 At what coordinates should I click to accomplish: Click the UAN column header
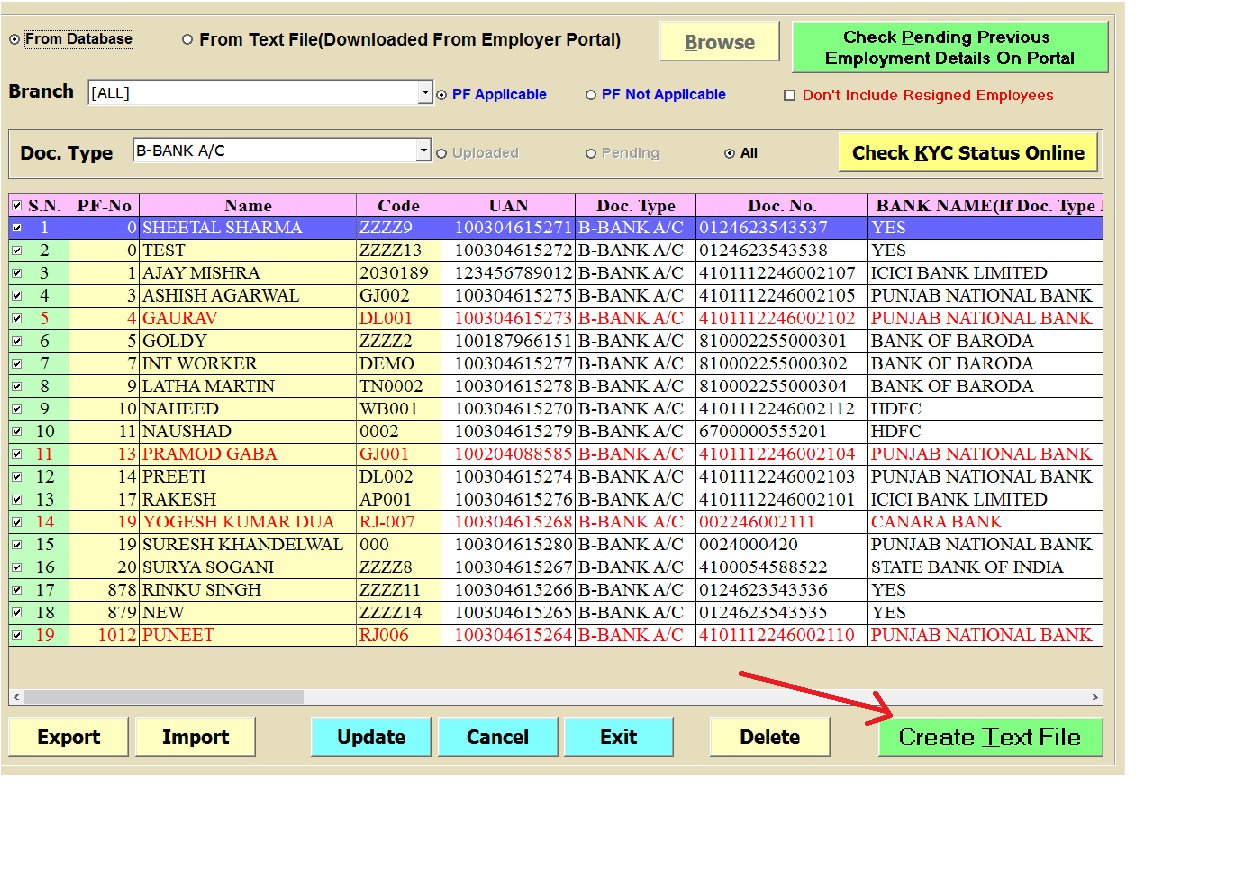508,206
